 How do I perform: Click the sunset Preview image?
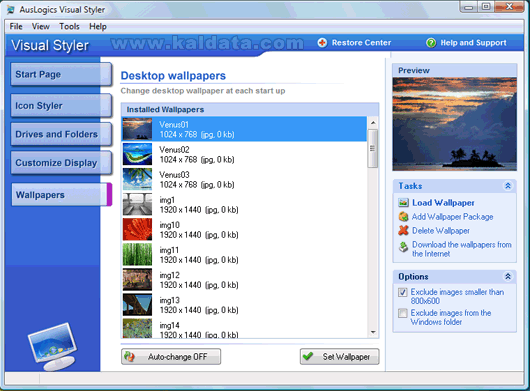click(x=454, y=124)
